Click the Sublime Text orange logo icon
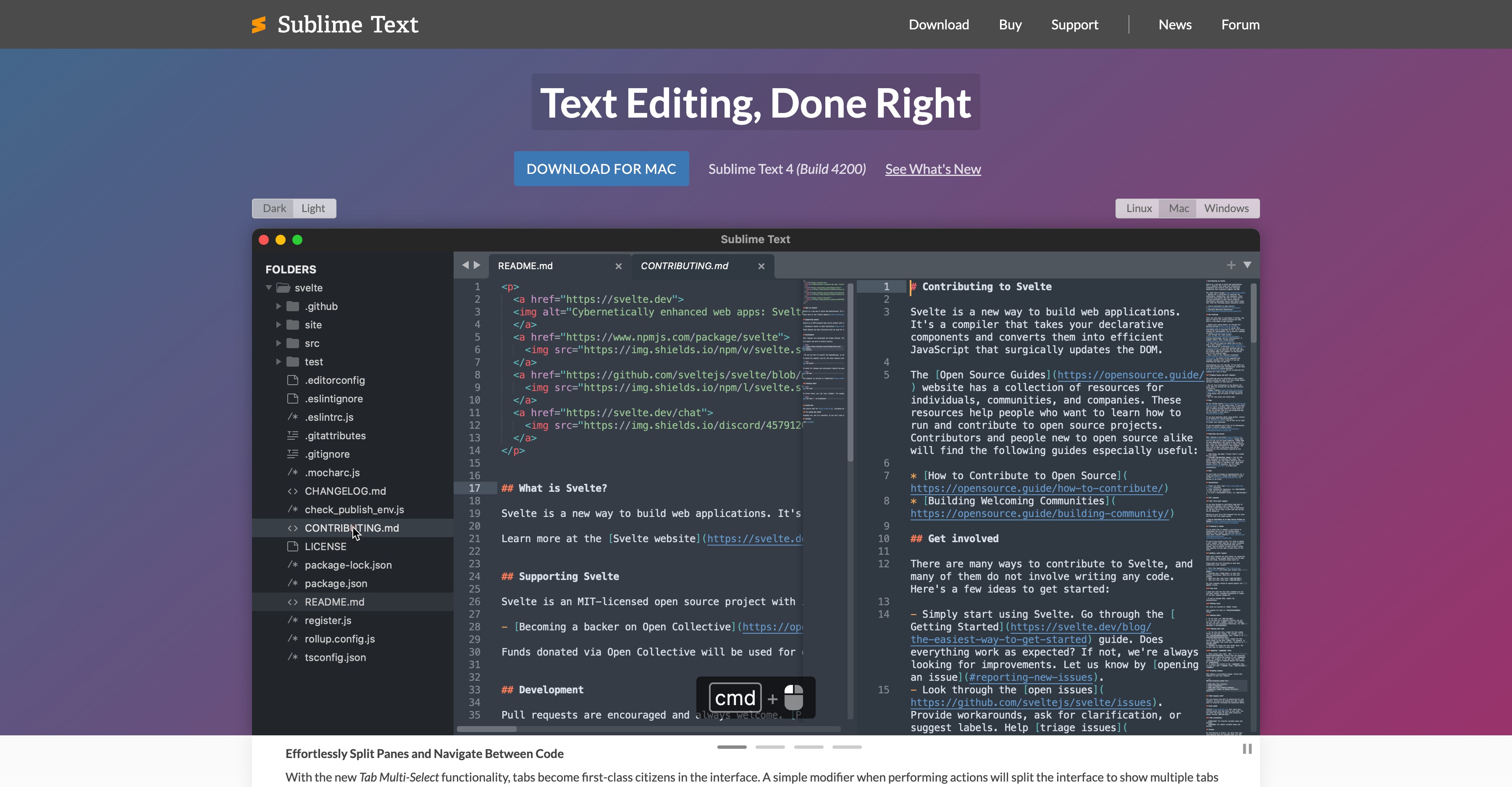Screen dimensions: 1512x787 (259, 25)
